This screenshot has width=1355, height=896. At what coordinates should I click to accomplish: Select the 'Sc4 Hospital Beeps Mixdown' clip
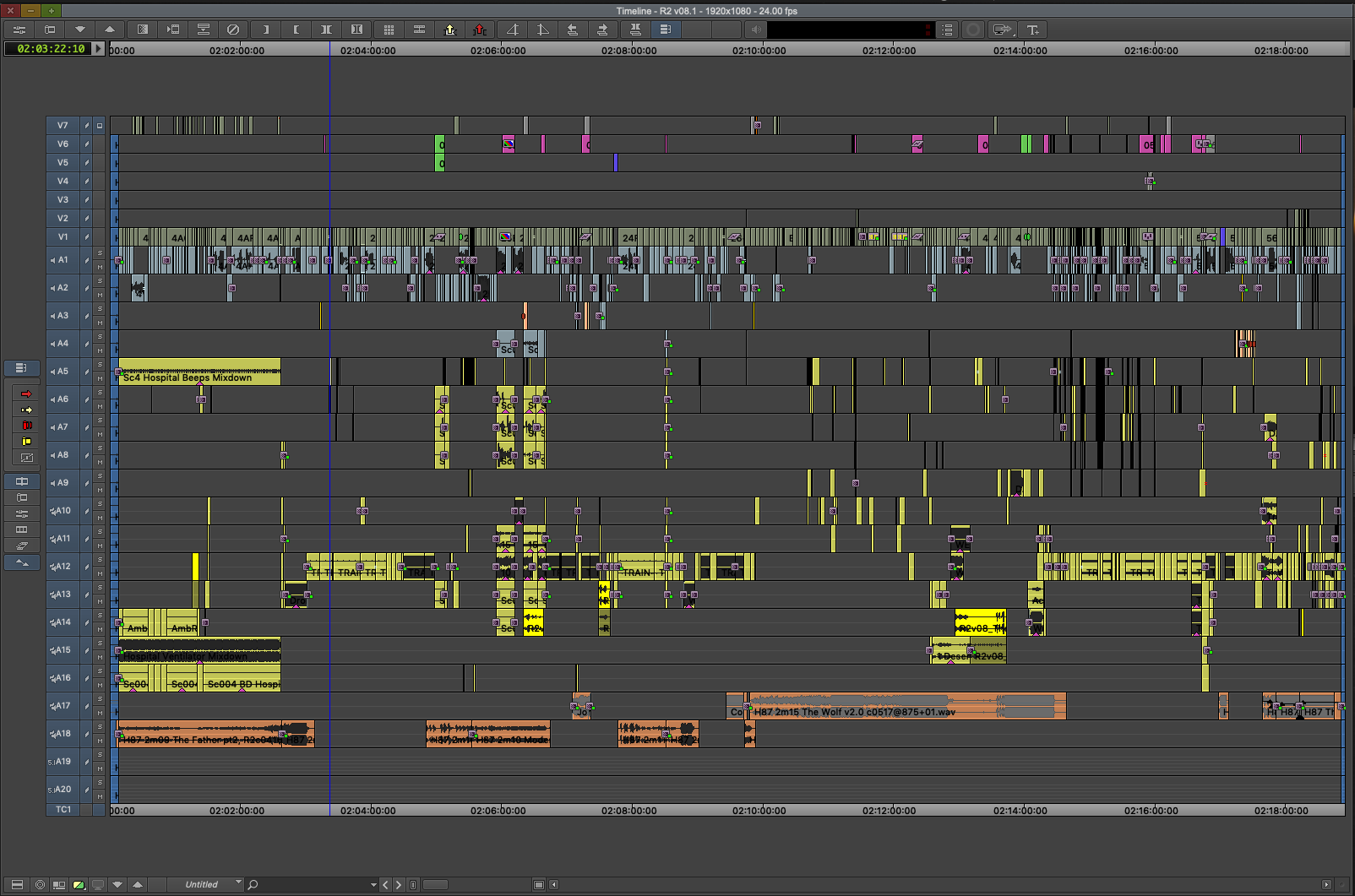click(199, 372)
